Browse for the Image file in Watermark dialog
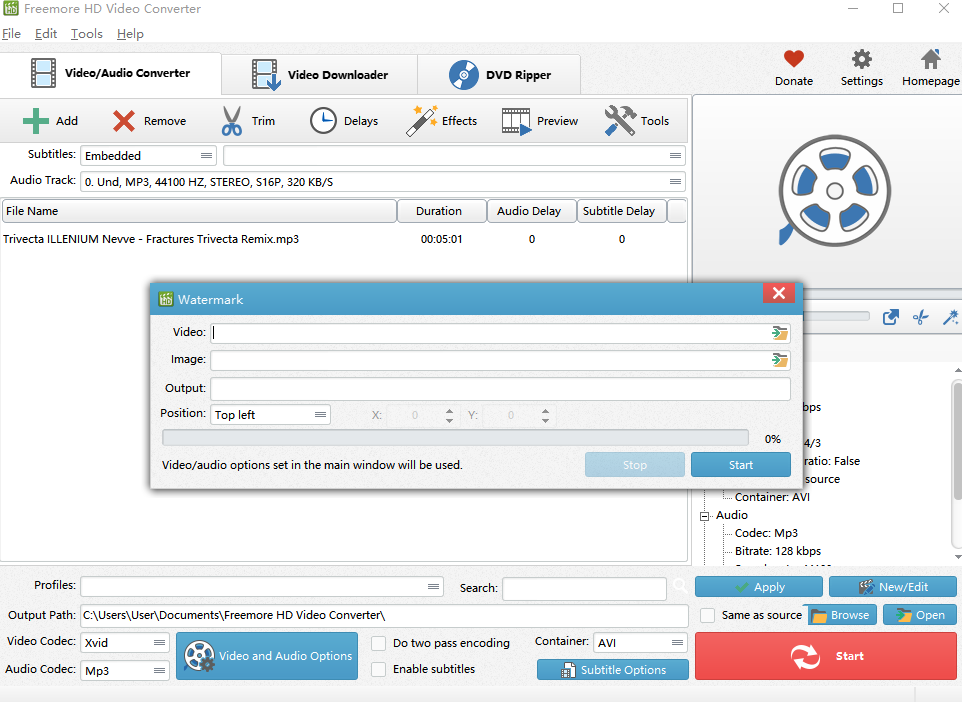The width and height of the screenshot is (962, 702). pyautogui.click(x=779, y=360)
